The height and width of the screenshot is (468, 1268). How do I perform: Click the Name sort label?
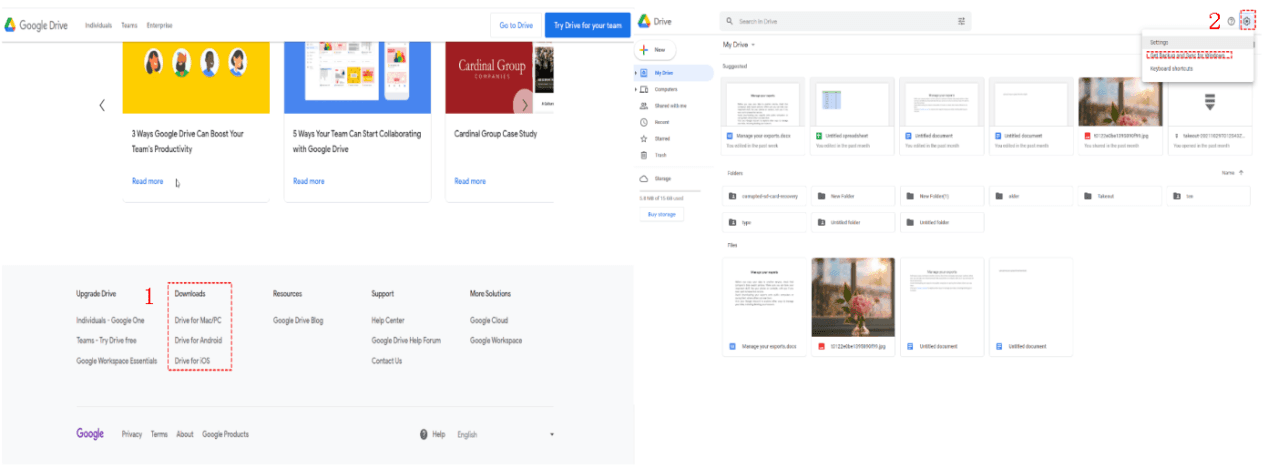[1228, 173]
